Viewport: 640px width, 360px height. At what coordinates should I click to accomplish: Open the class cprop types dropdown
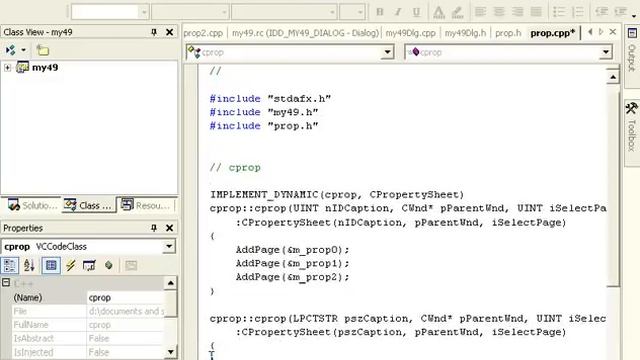[x=387, y=52]
